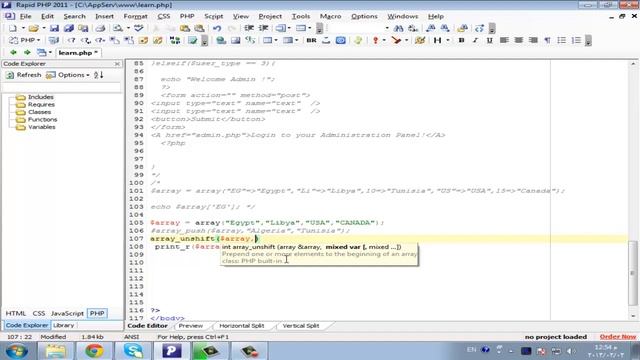
Task: Align text right
Action: click(x=533, y=40)
